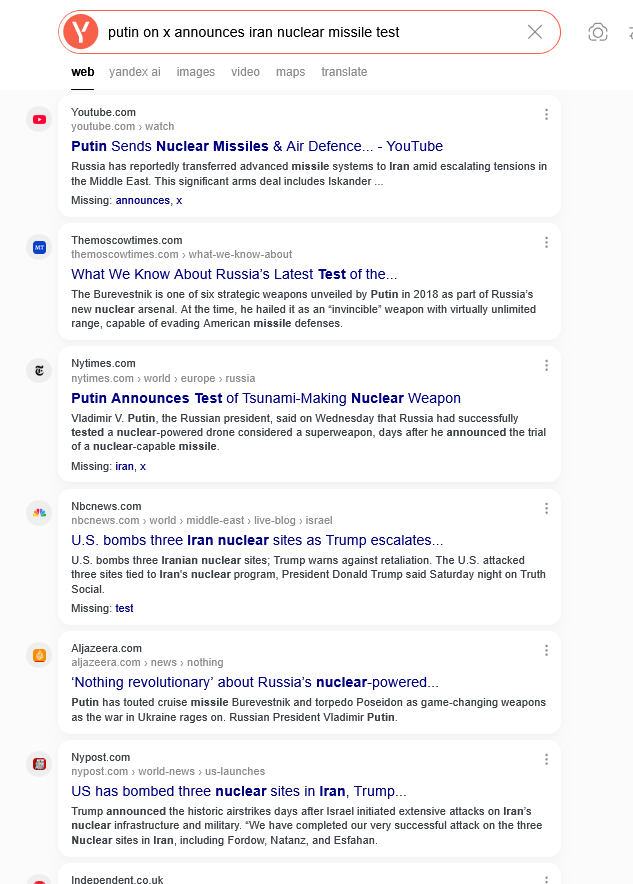Open camera image search icon
633x884 pixels.
click(x=598, y=32)
